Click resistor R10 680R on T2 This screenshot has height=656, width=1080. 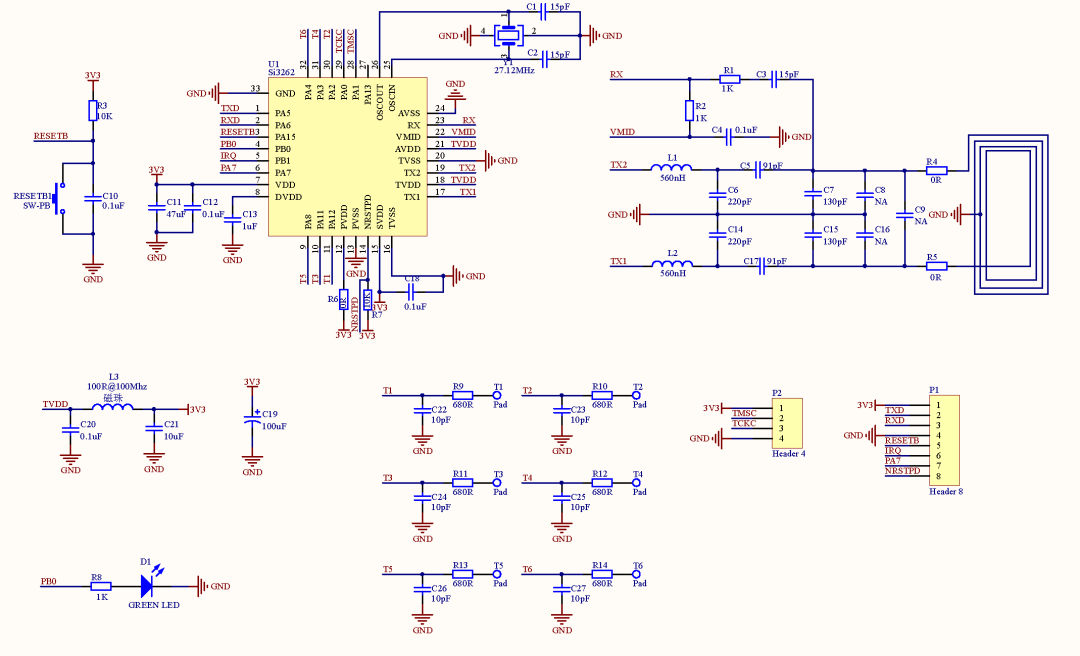pos(602,396)
